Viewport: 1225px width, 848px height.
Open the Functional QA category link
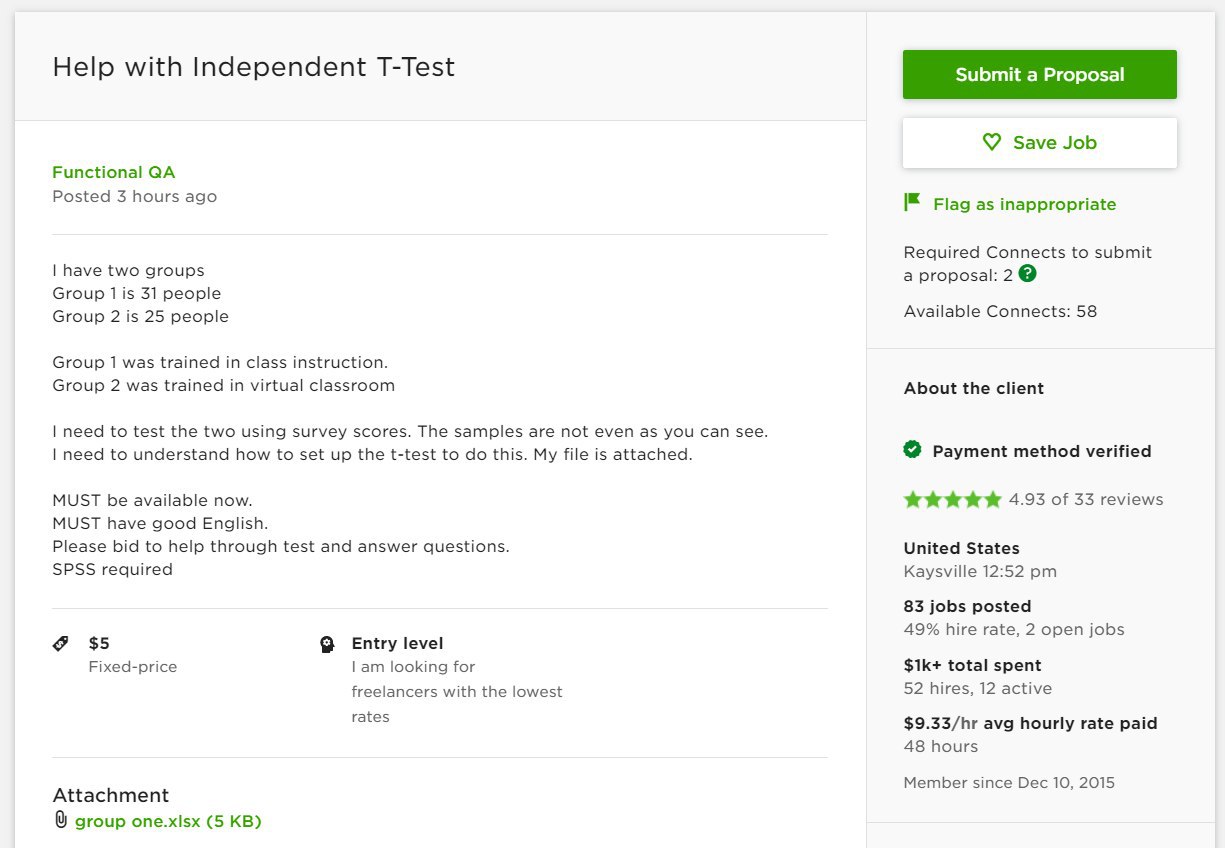[x=114, y=172]
